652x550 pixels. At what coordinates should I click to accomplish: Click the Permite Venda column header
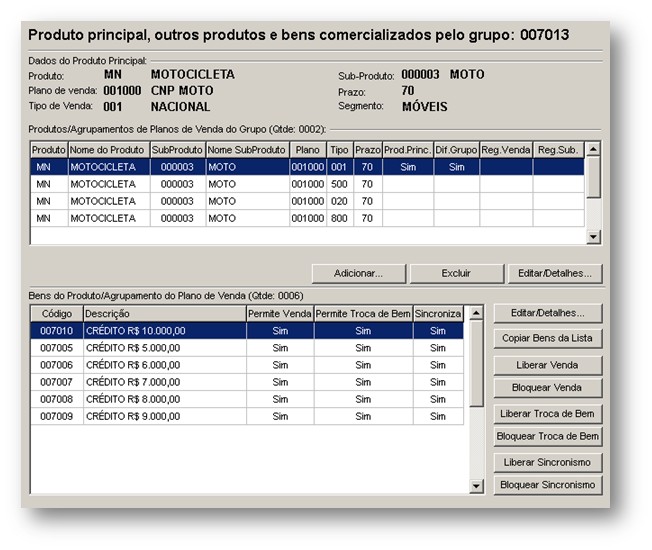[280, 314]
